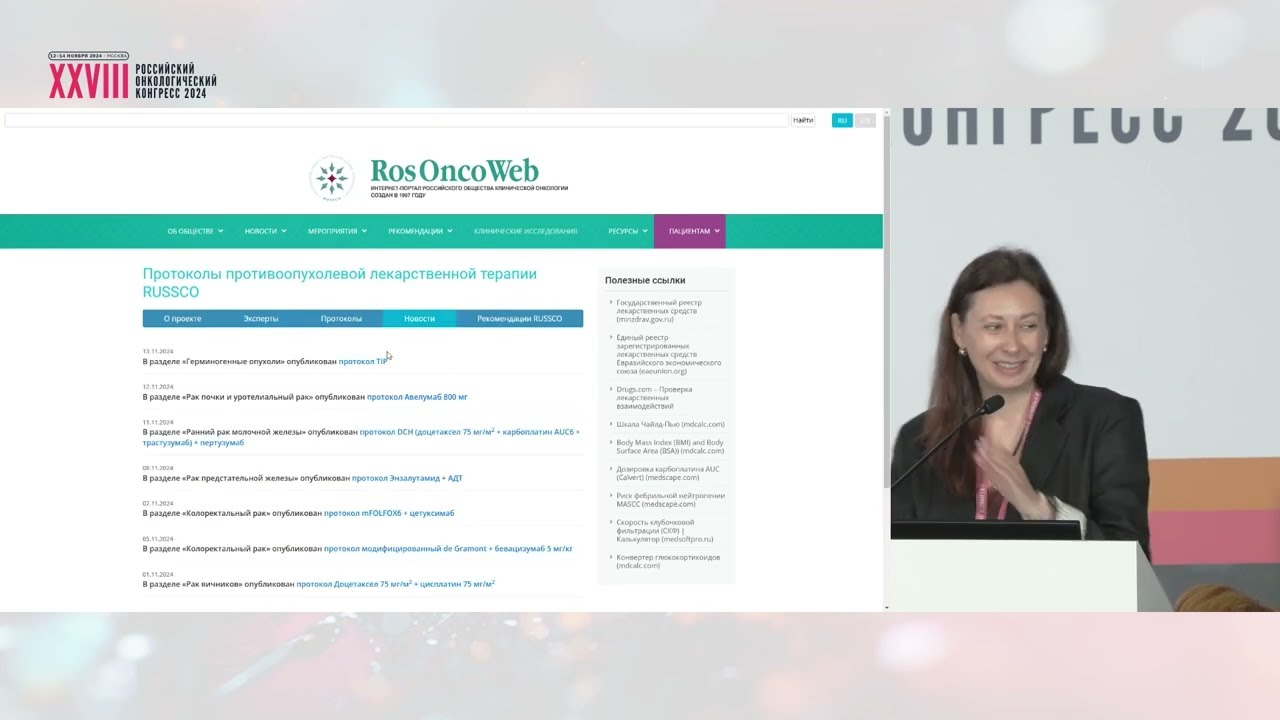Open протокол Авелумаб 800 мг link
1280x720 pixels.
click(417, 397)
